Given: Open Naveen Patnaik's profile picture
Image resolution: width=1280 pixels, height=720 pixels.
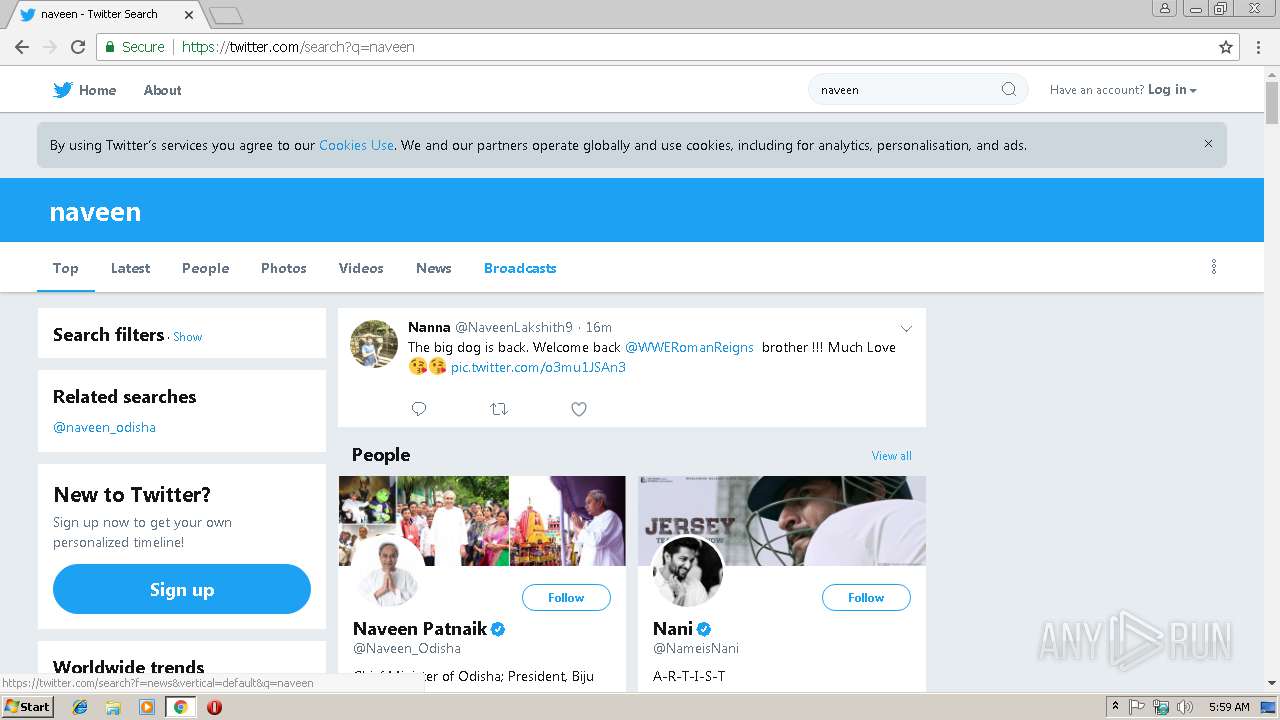Looking at the screenshot, I should [x=386, y=571].
